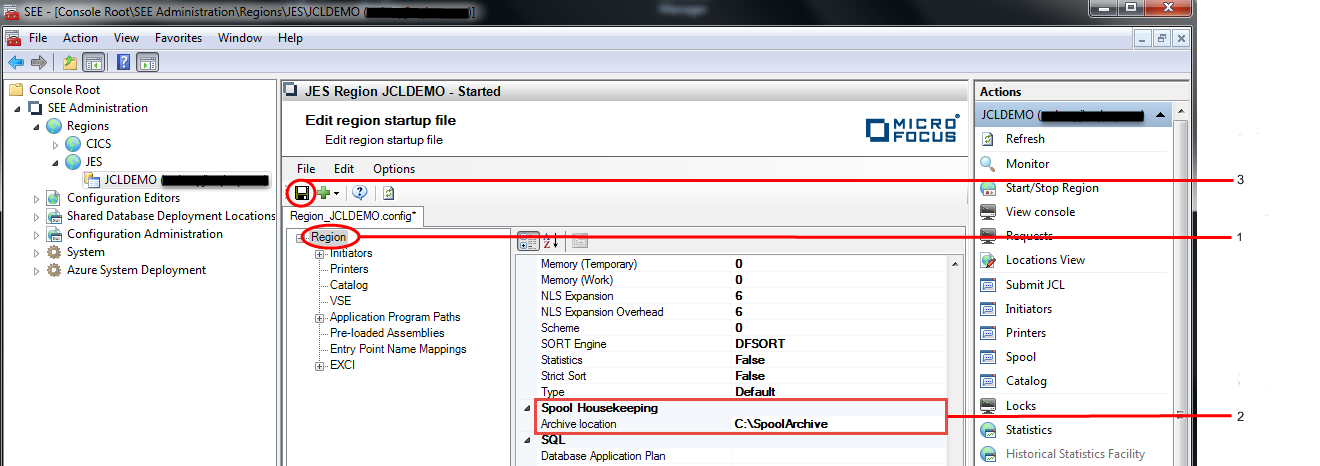Click the Up one level folder icon

tap(70, 62)
